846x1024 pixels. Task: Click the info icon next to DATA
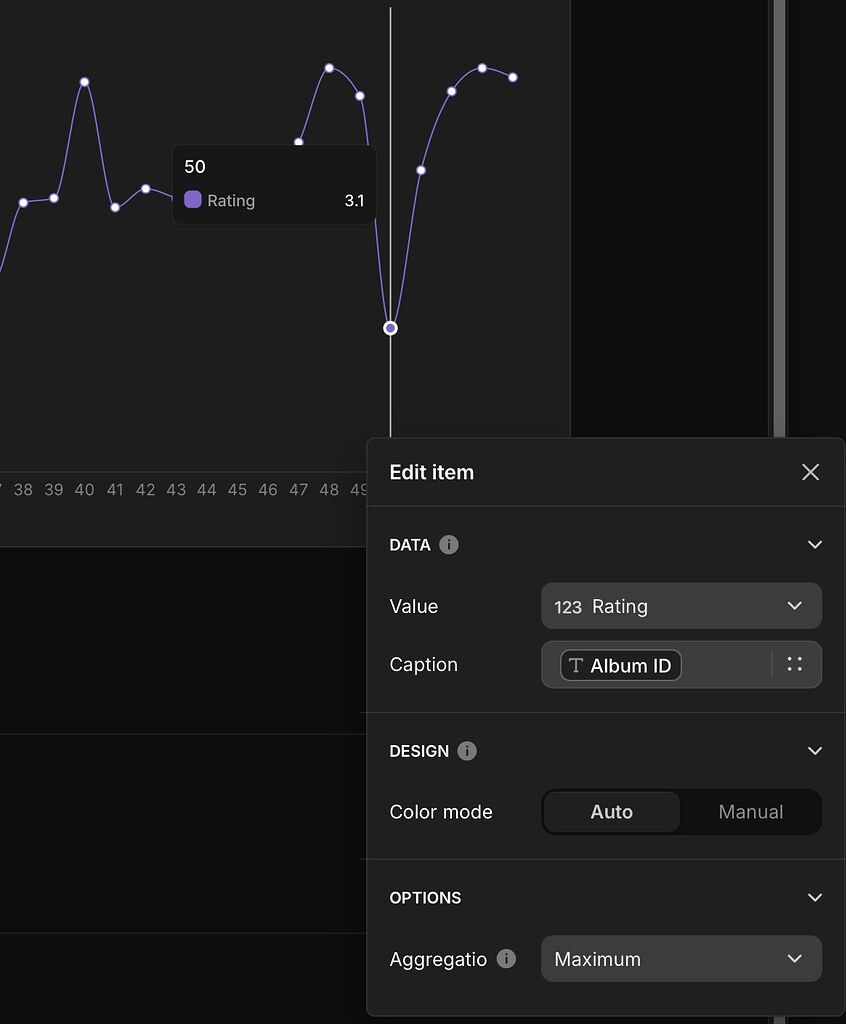449,545
